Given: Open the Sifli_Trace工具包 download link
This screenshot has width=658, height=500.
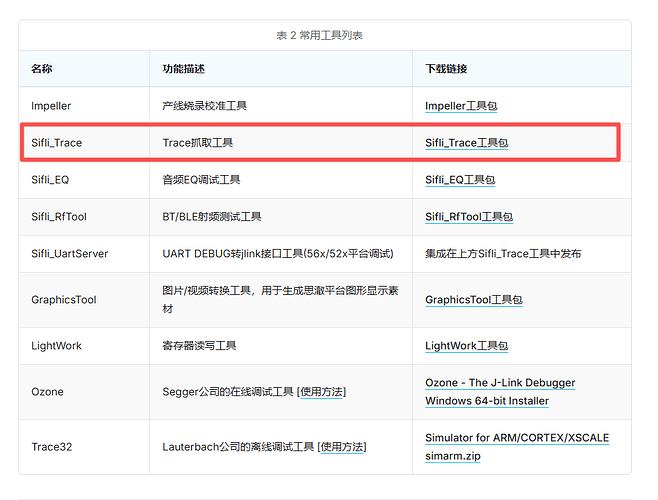Looking at the screenshot, I should pos(466,143).
